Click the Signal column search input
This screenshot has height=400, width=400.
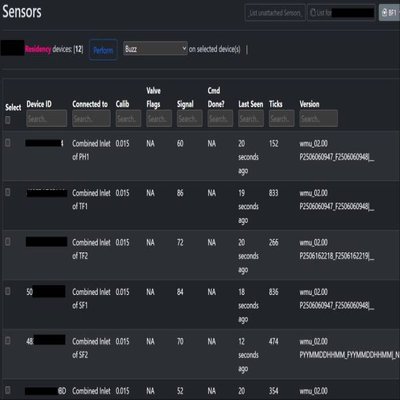[190, 118]
